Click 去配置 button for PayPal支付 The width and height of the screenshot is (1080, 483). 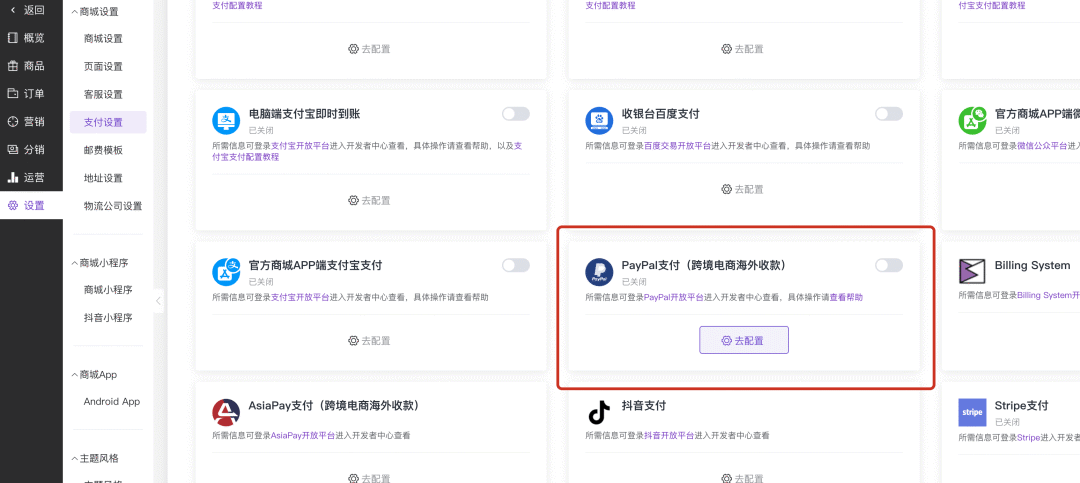pyautogui.click(x=744, y=340)
